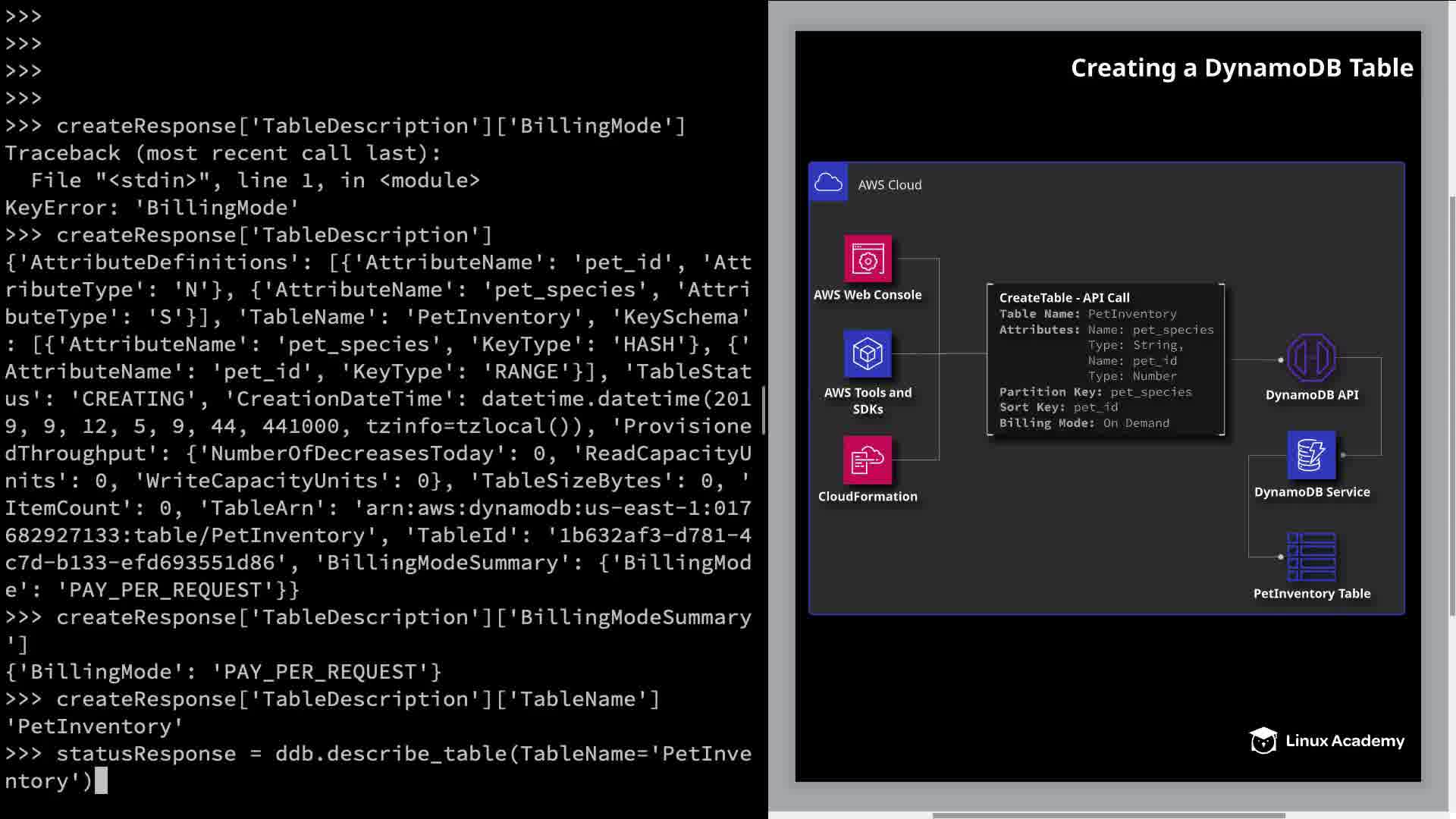Click the AWS Cloud icon

click(828, 183)
